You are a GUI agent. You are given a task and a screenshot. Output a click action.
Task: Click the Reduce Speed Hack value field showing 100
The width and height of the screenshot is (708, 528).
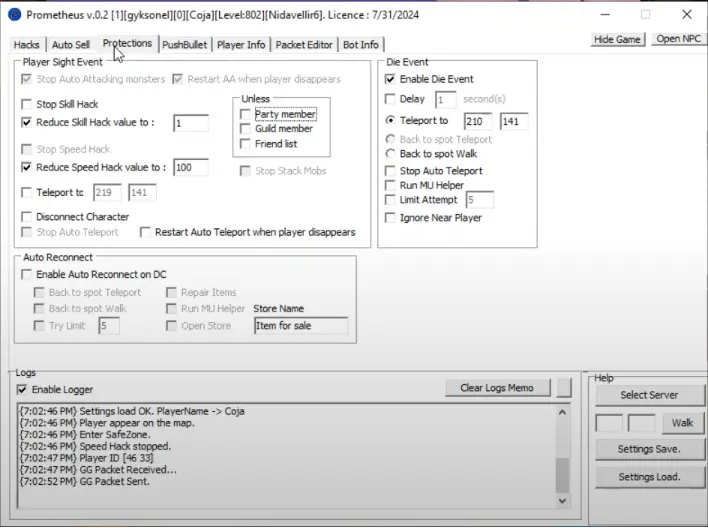[x=191, y=168]
